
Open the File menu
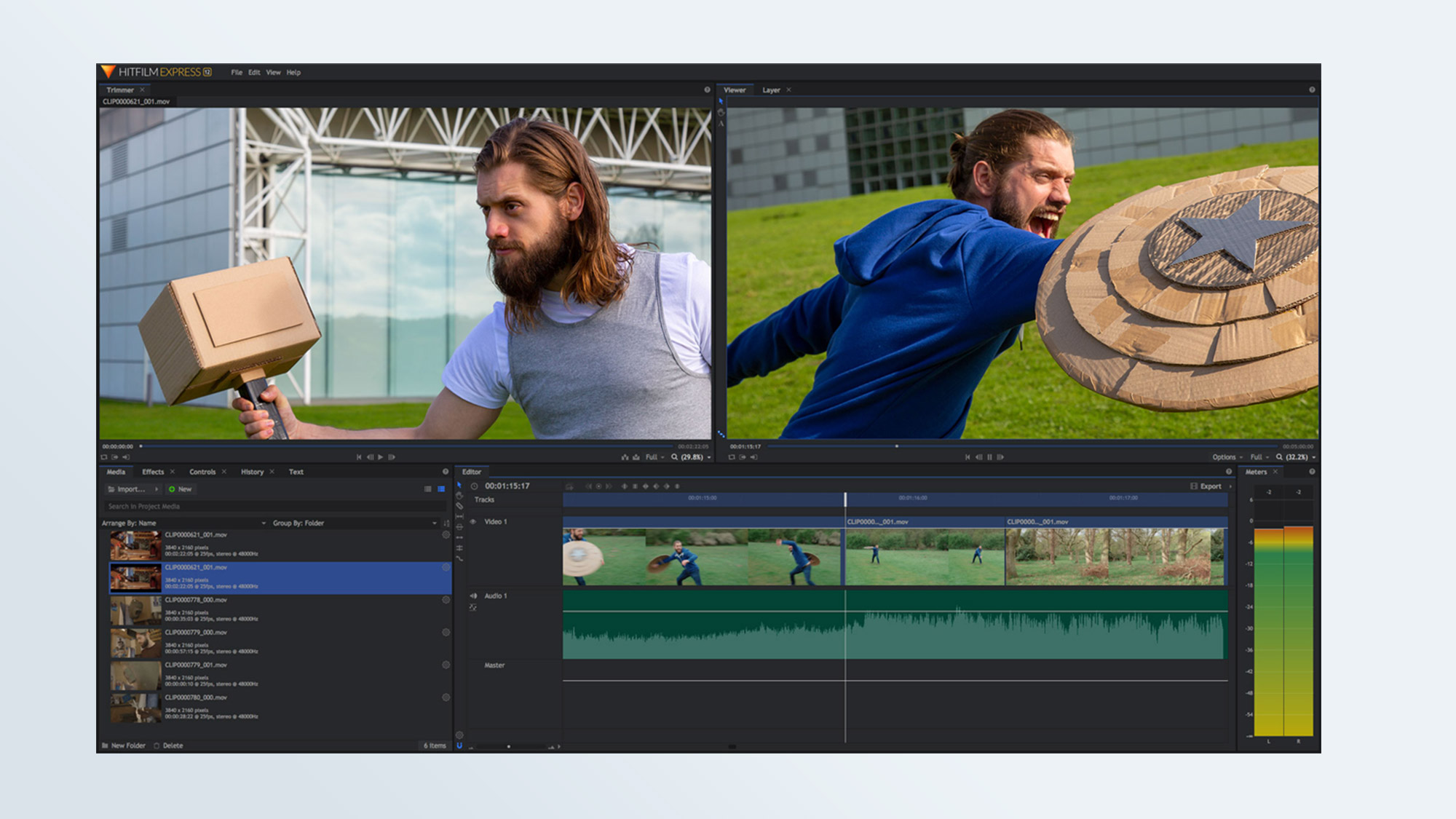point(237,73)
